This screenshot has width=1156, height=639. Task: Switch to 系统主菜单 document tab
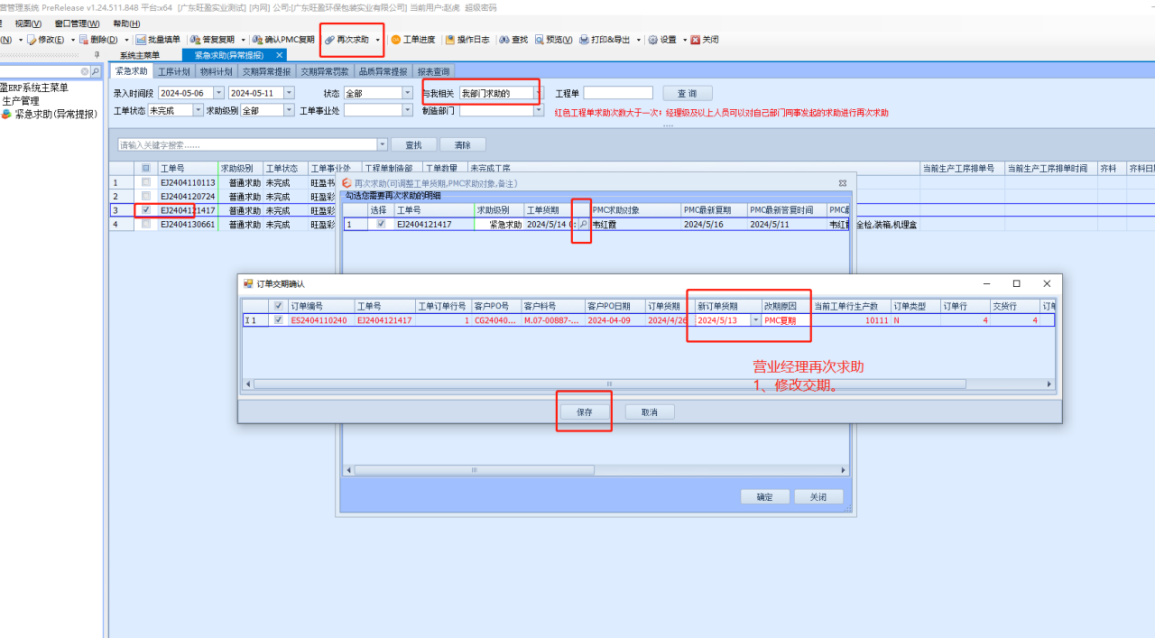click(x=140, y=55)
